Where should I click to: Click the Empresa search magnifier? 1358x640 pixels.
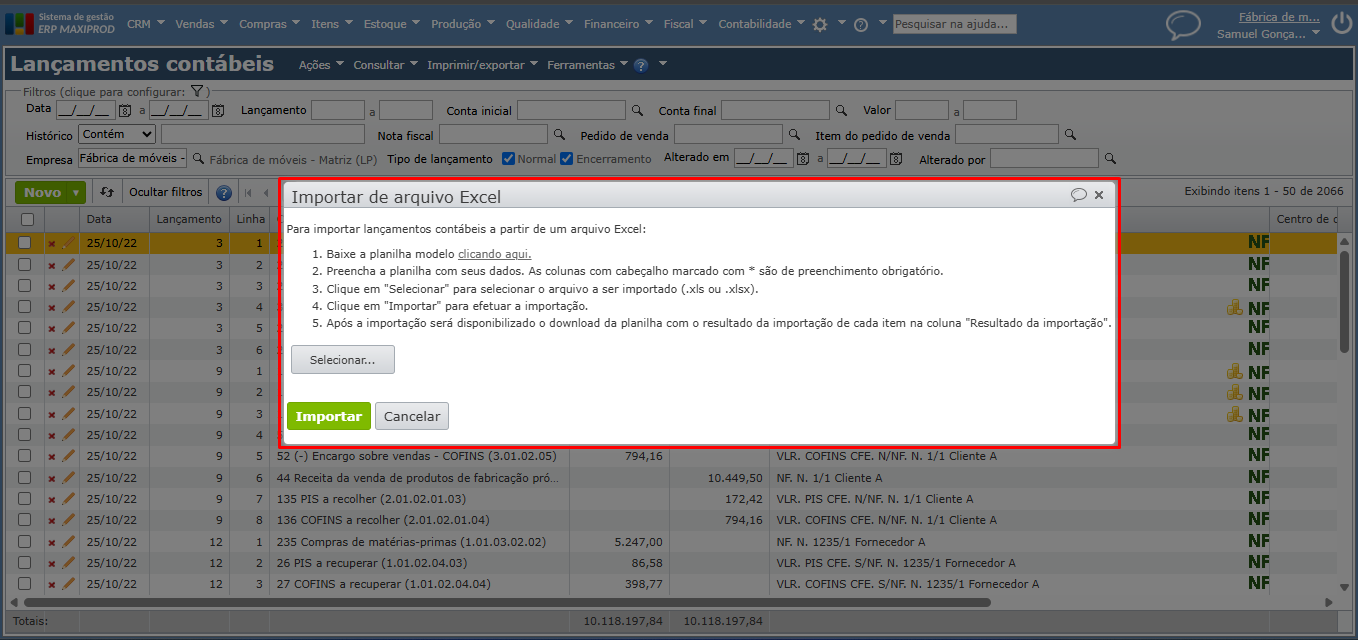pos(198,158)
